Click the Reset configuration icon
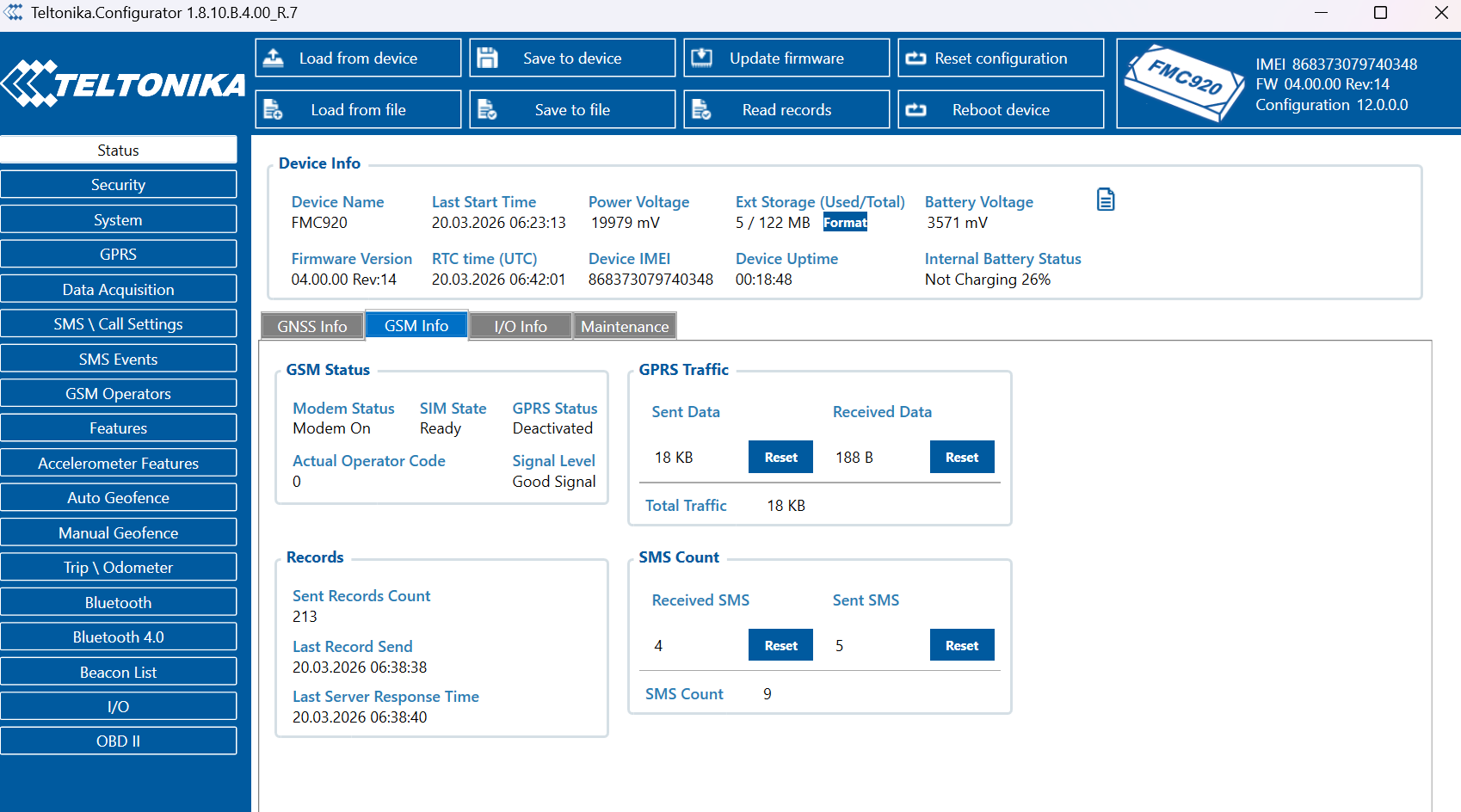This screenshot has height=812, width=1461. (916, 58)
